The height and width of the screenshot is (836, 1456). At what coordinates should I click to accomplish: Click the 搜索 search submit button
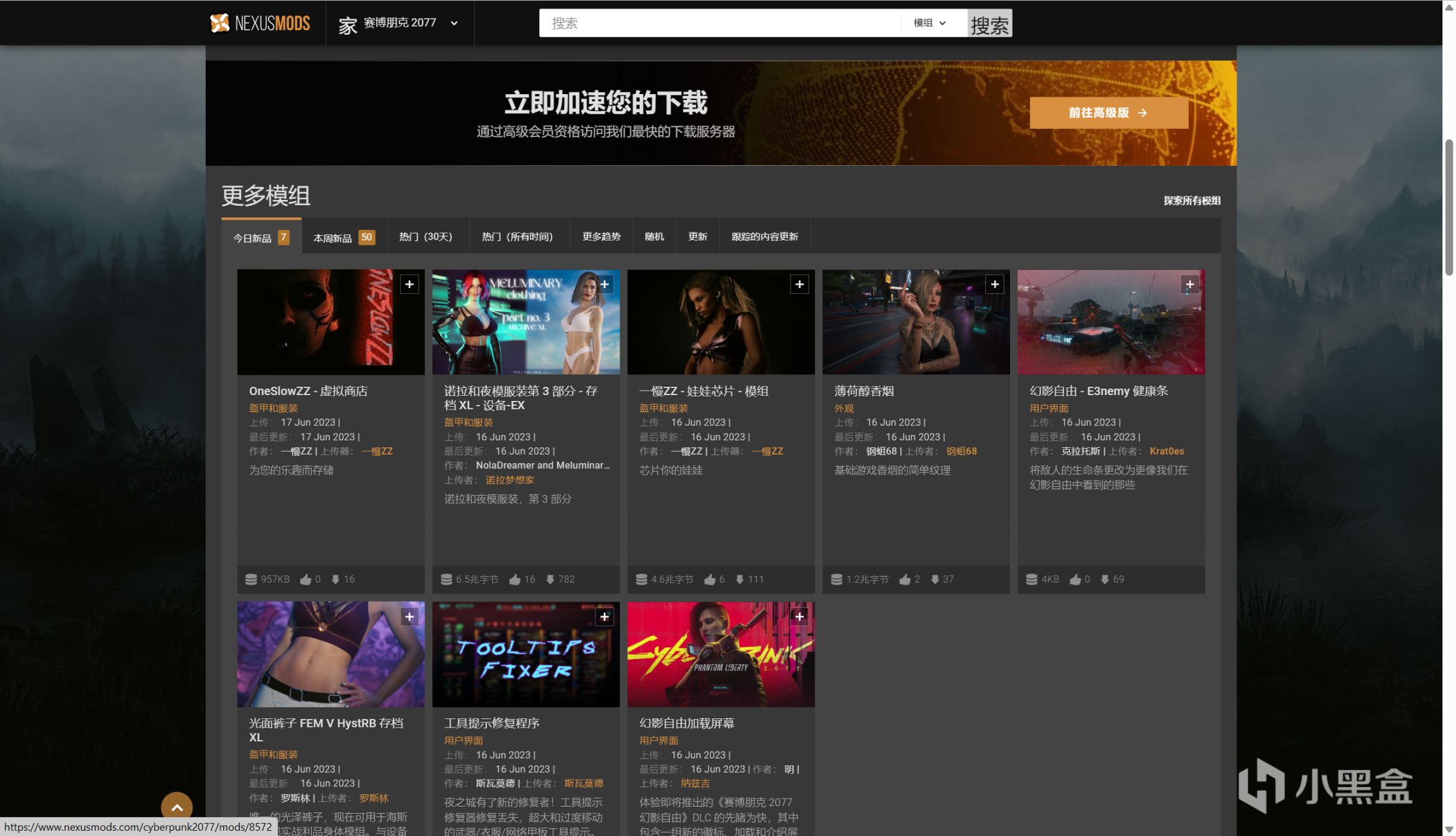point(990,24)
